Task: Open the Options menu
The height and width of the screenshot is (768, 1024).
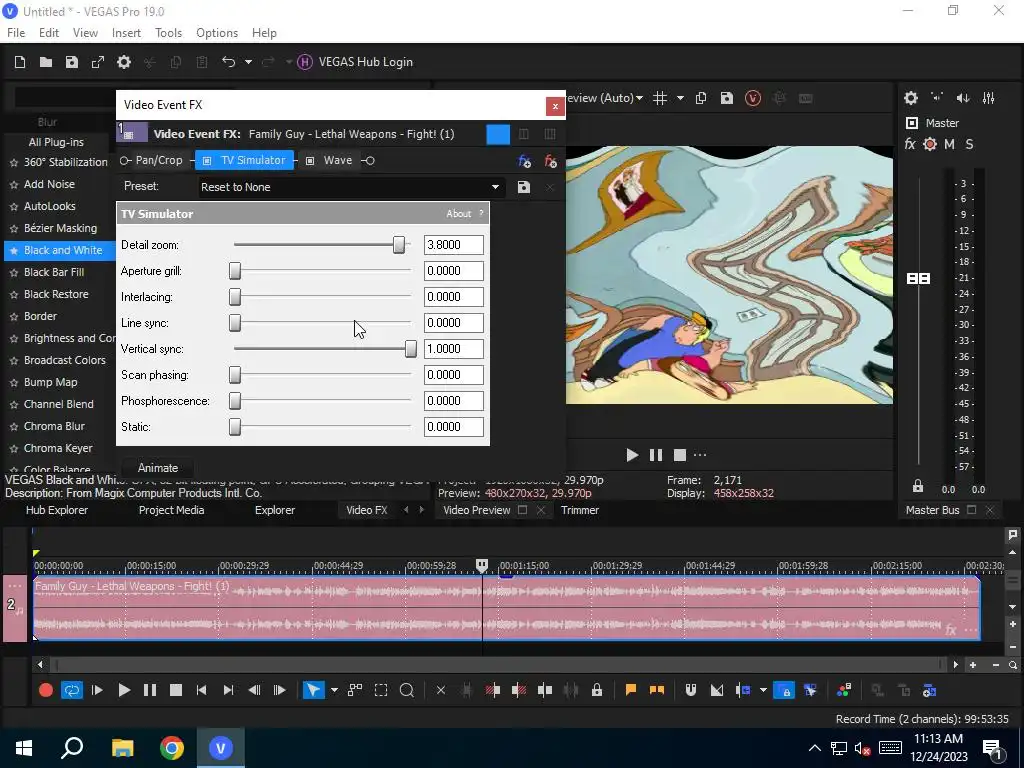Action: (x=217, y=33)
